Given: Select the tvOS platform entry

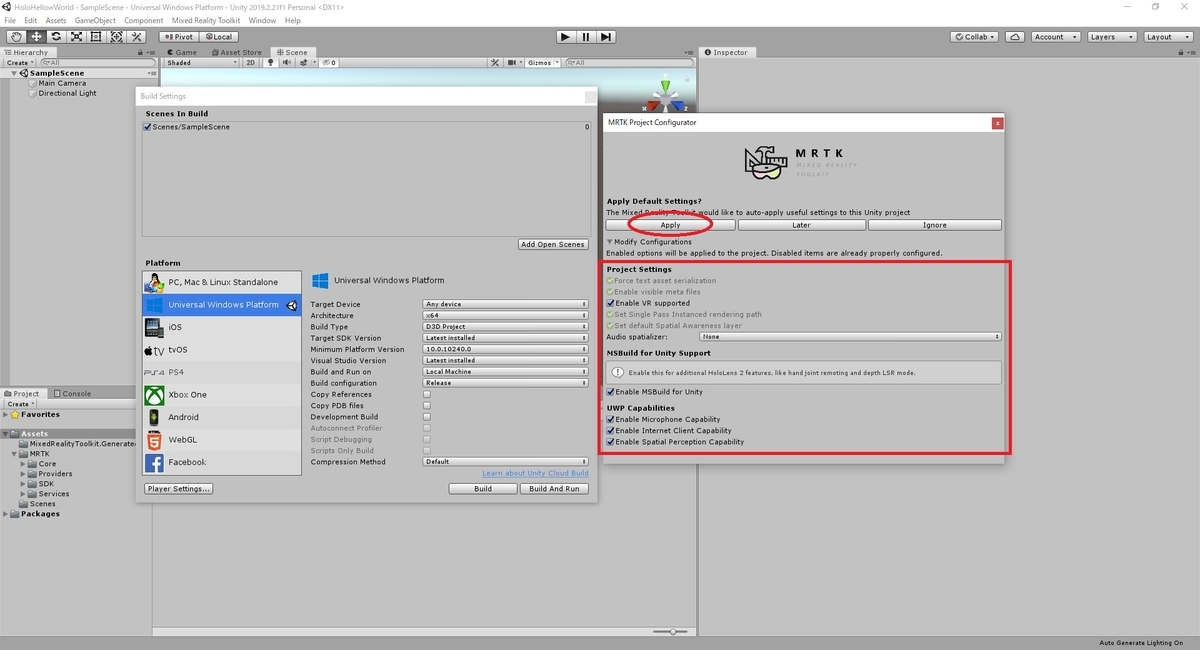Looking at the screenshot, I should tap(222, 350).
